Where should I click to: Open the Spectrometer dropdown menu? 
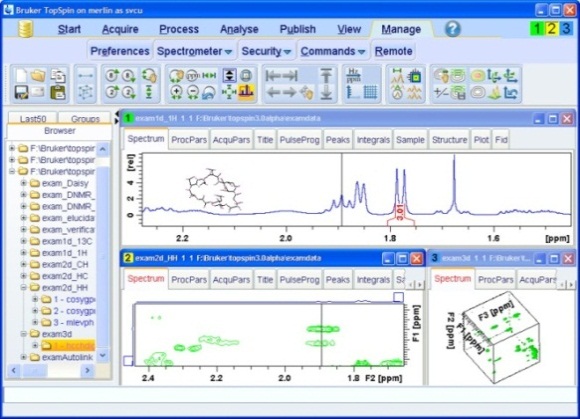(194, 51)
